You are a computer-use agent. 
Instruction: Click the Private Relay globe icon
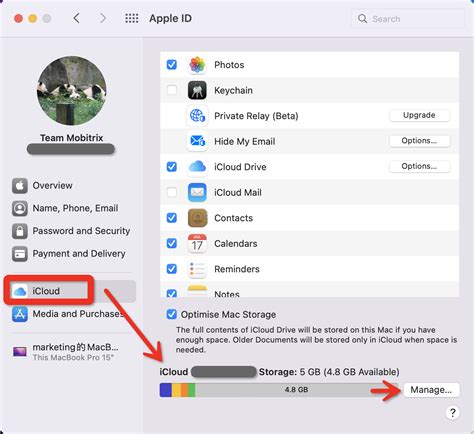click(197, 116)
